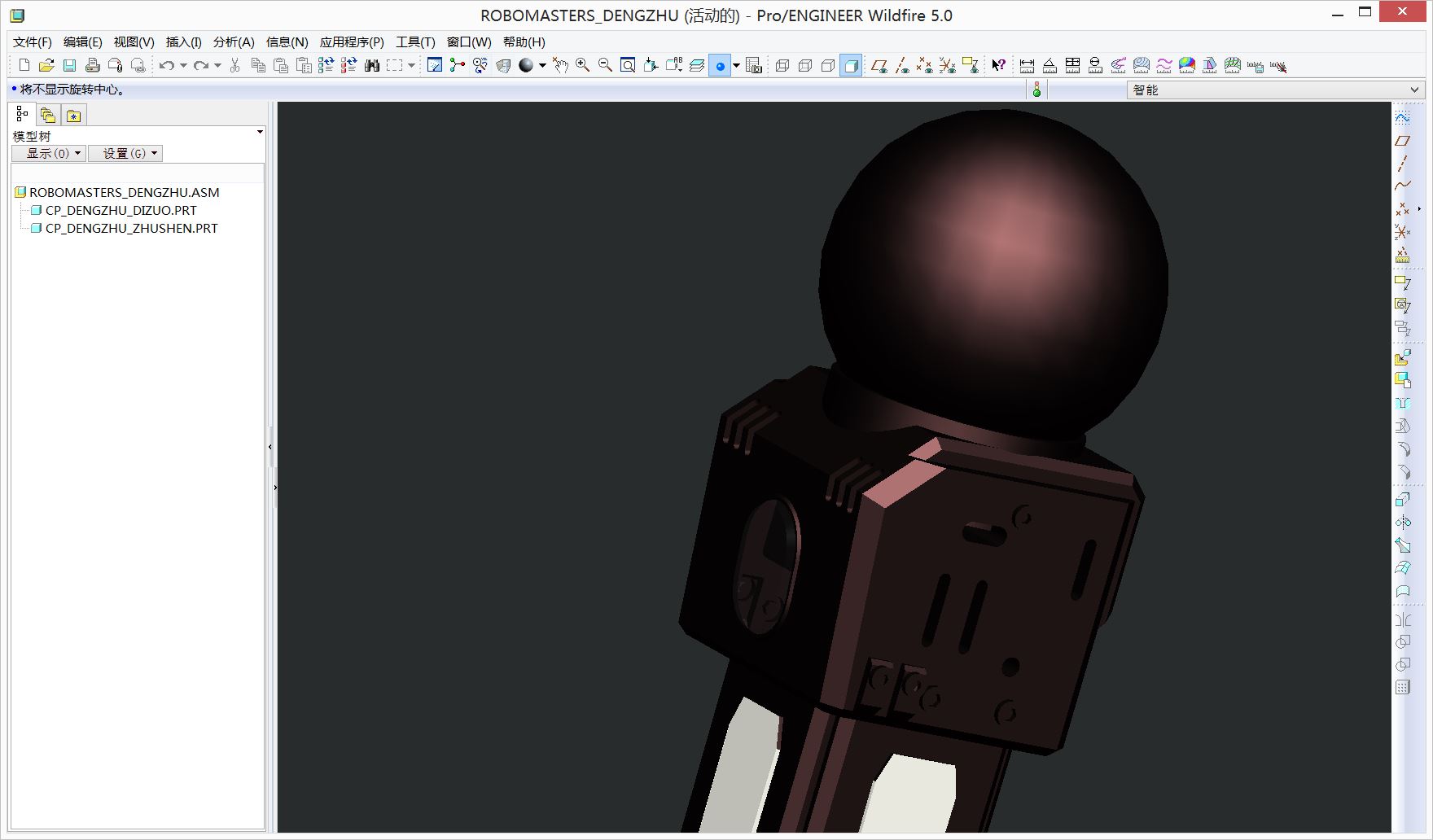Viewport: 1433px width, 840px height.
Task: Click the Distance measure icon
Action: [1028, 65]
